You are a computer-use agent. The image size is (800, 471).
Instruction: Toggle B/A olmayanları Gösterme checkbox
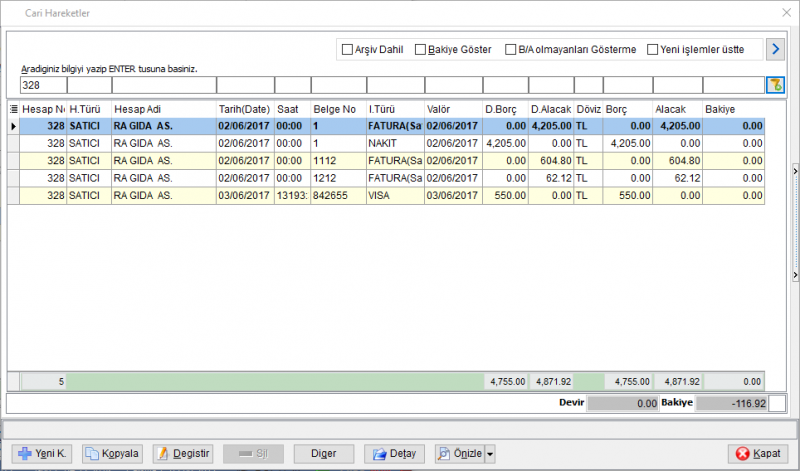pyautogui.click(x=511, y=49)
